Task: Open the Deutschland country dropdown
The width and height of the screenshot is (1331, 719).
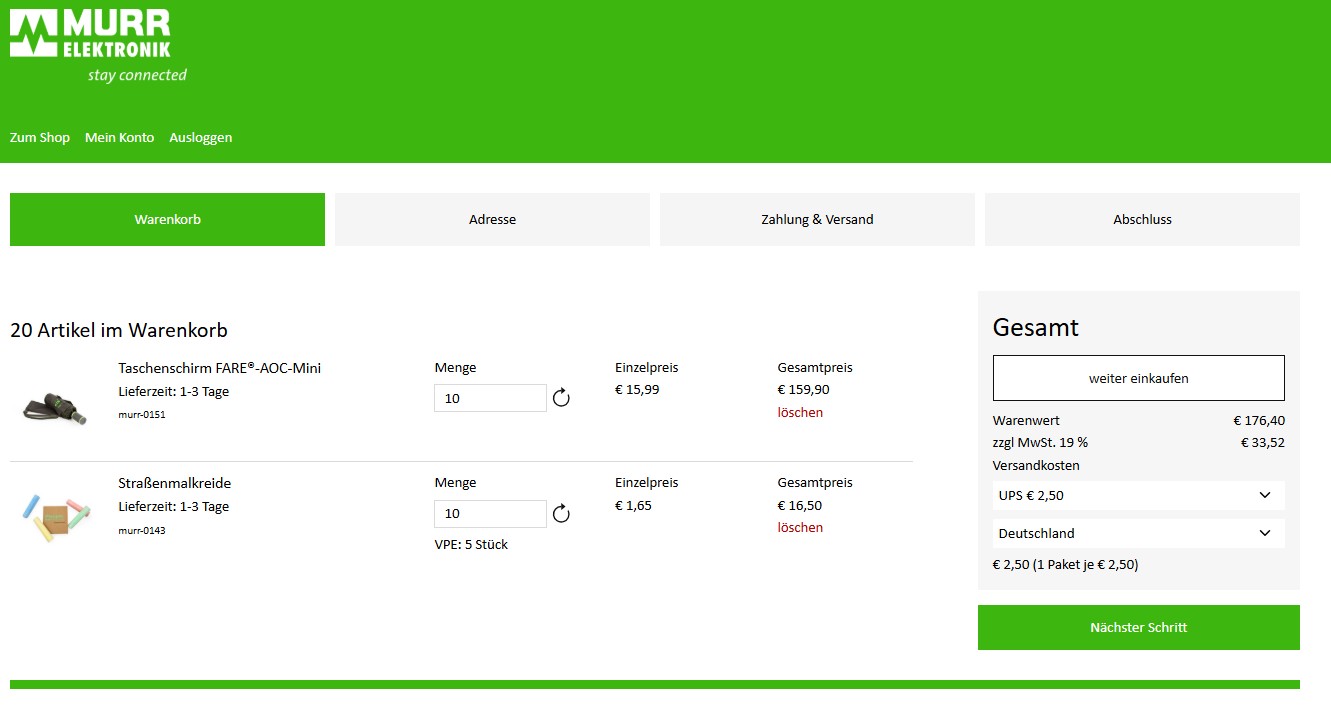Action: (x=1139, y=533)
